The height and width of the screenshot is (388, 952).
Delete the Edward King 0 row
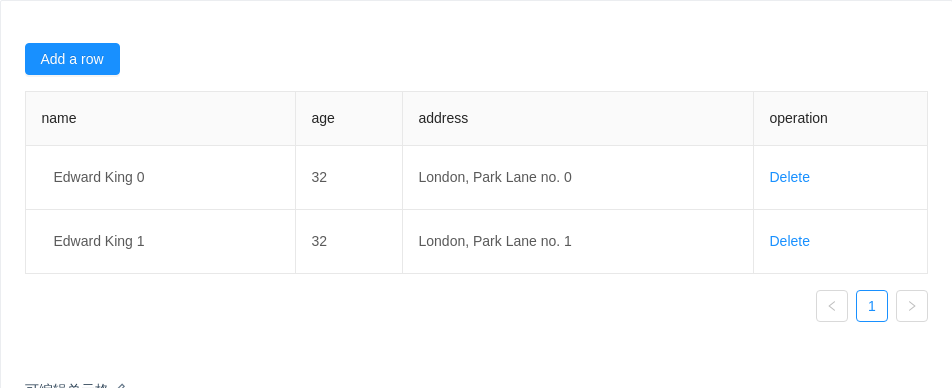click(789, 177)
